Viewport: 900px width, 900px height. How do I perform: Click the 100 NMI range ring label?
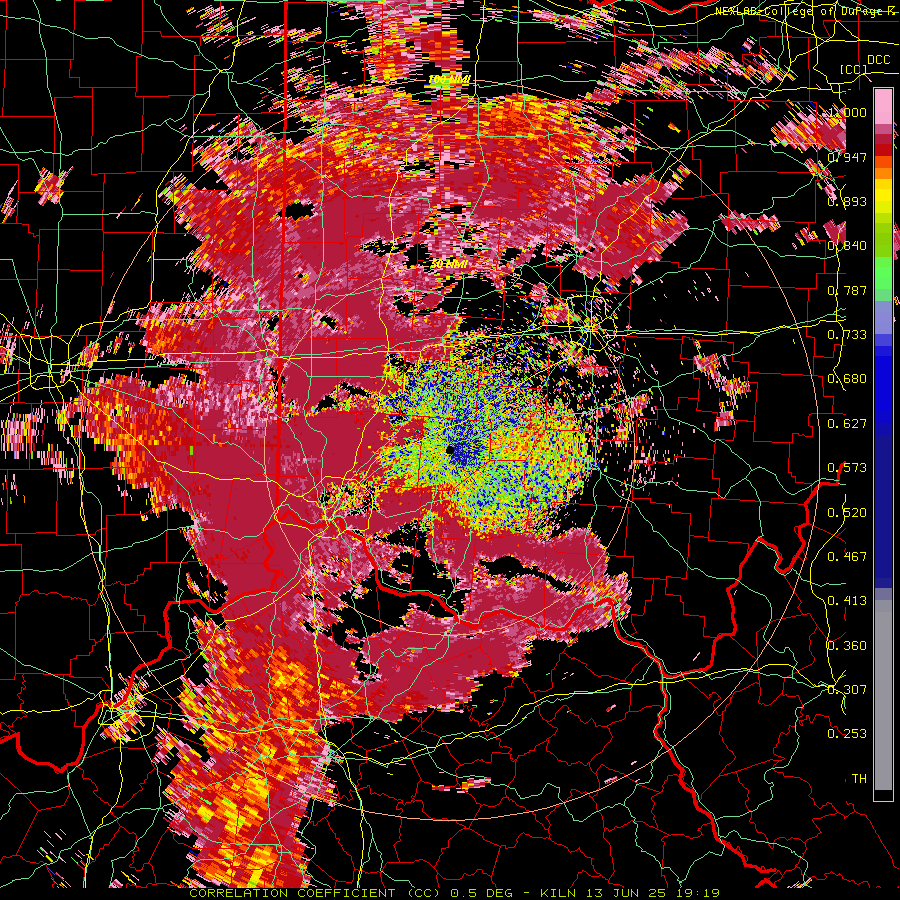coord(449,79)
